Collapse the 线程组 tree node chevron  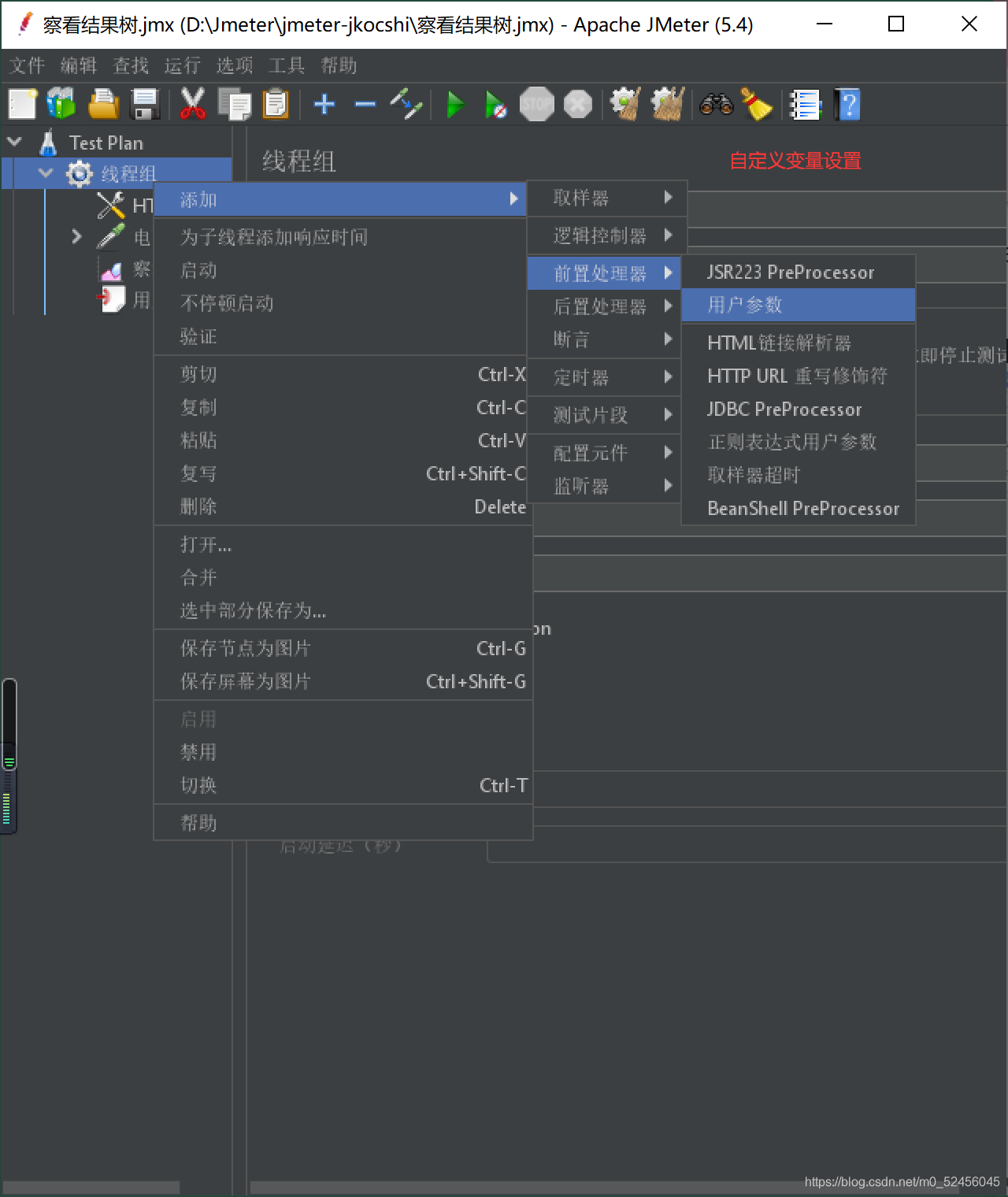pyautogui.click(x=46, y=172)
